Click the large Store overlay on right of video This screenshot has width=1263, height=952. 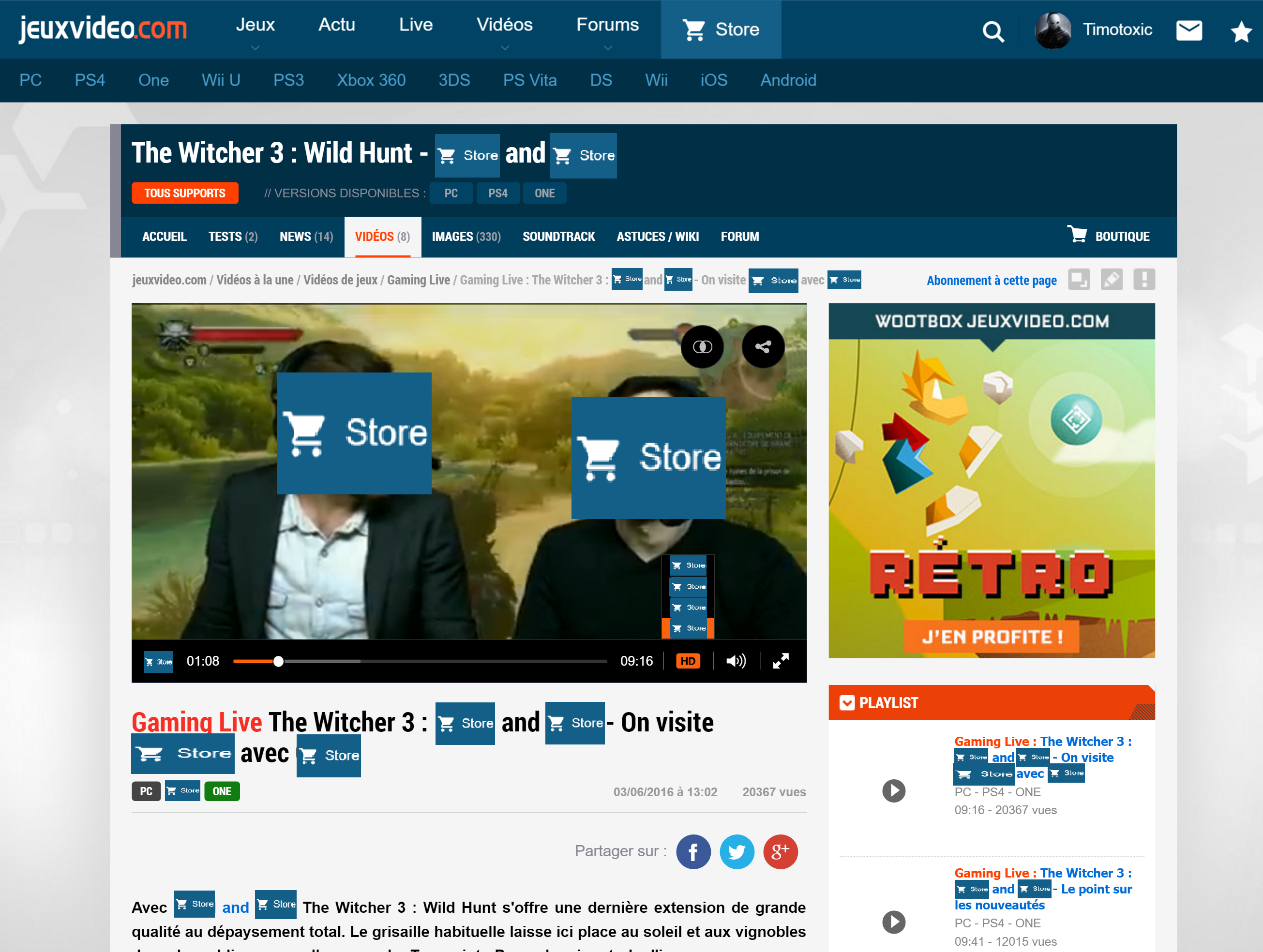coord(648,458)
